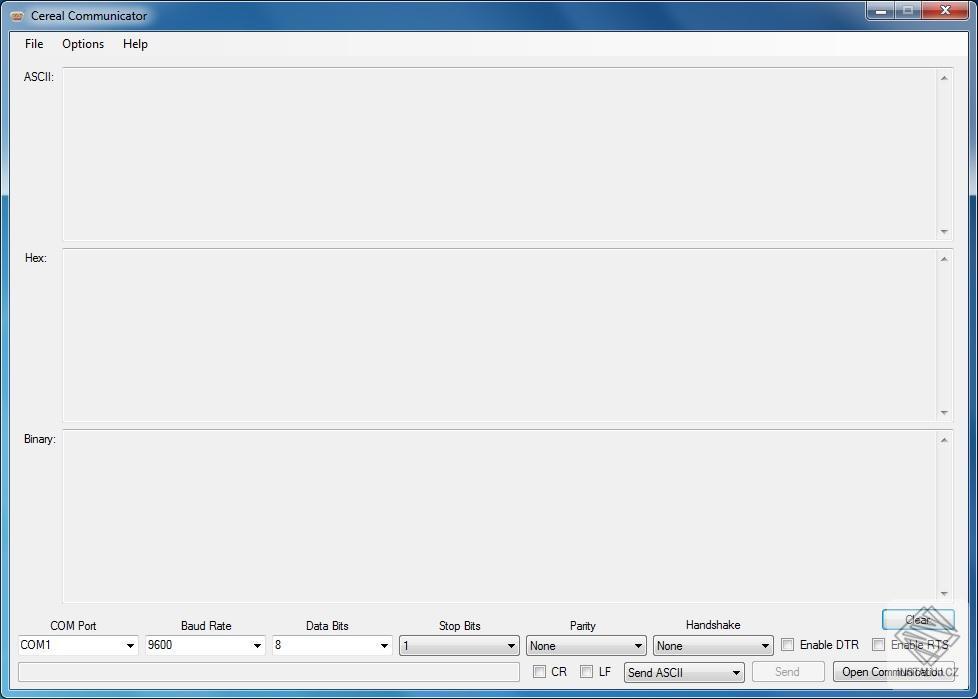Click the Clear button

coord(918,620)
